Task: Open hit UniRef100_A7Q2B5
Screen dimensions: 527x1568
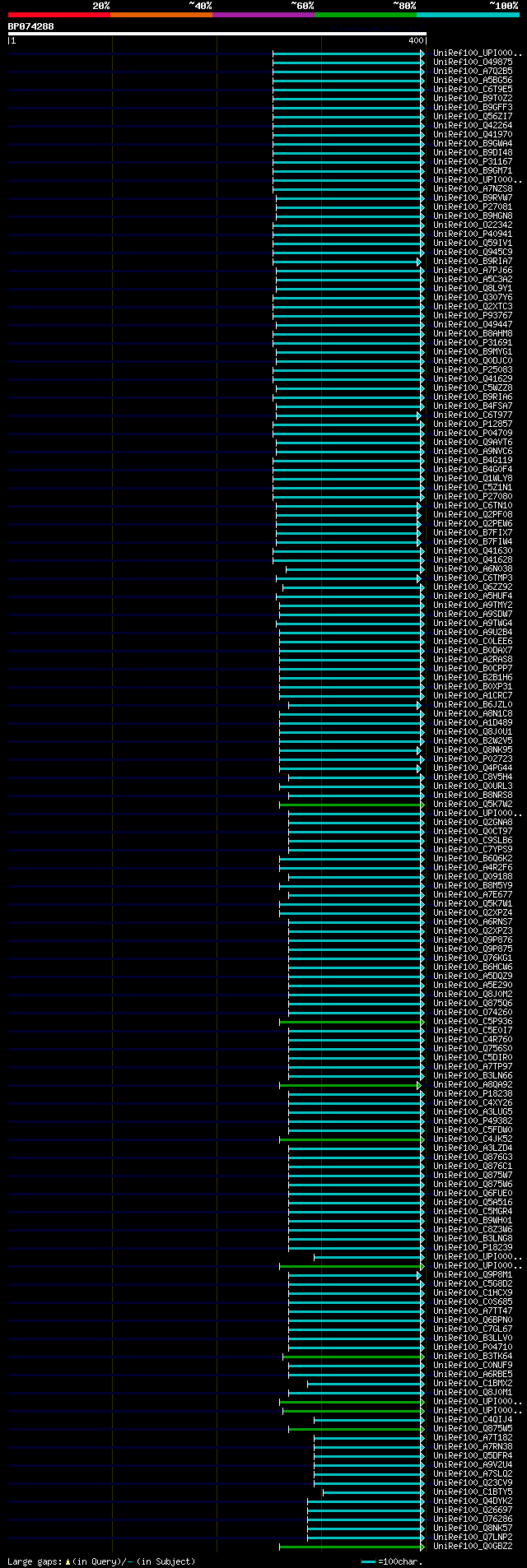Action: click(473, 71)
